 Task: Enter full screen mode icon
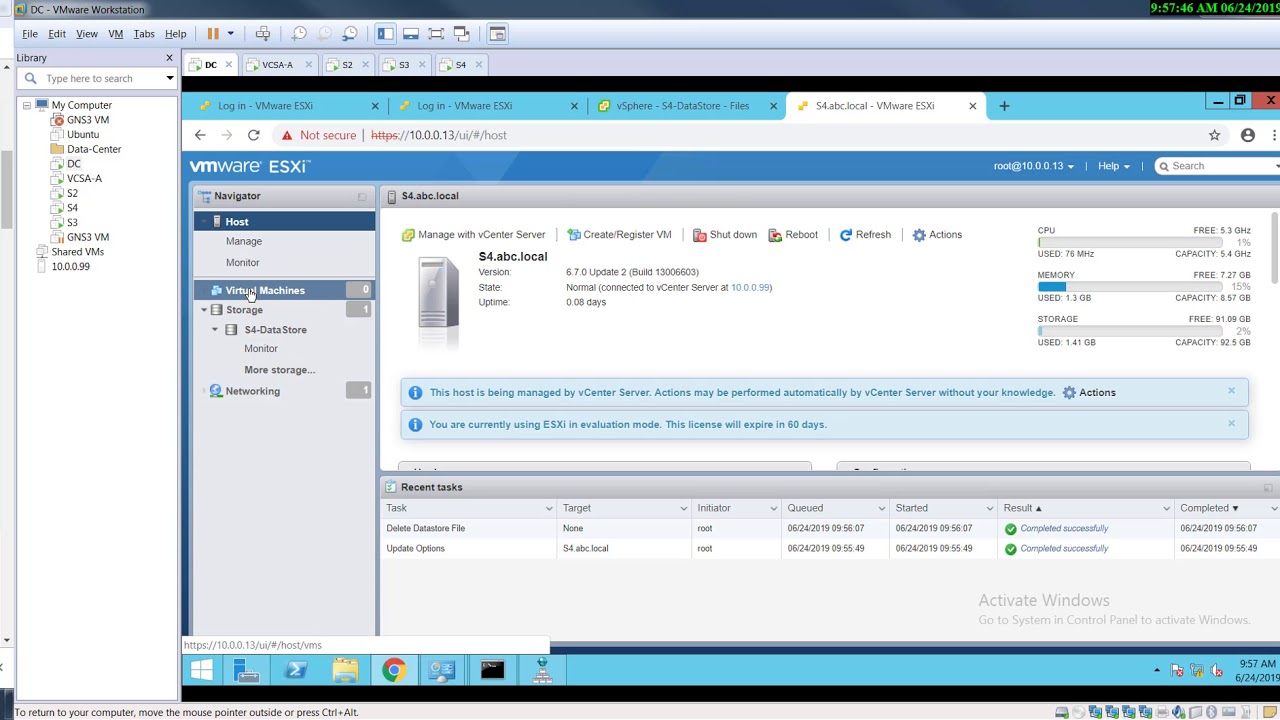(x=436, y=34)
